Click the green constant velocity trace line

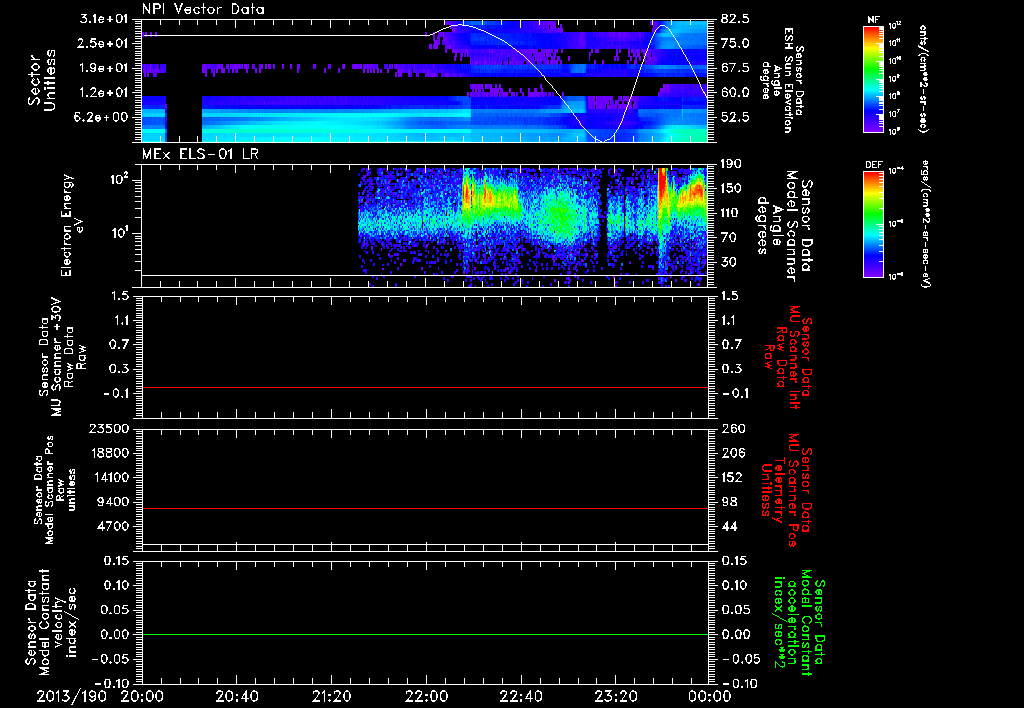tap(425, 634)
